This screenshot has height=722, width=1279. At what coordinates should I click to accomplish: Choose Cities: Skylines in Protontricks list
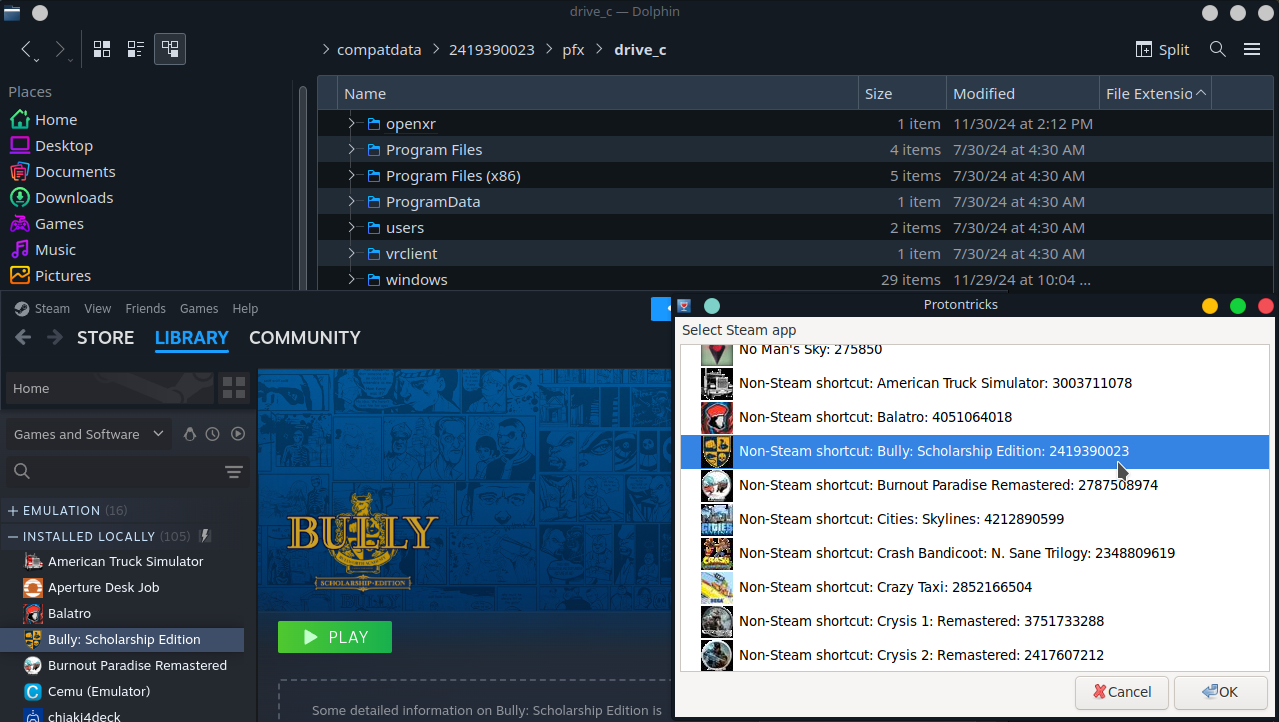click(975, 519)
